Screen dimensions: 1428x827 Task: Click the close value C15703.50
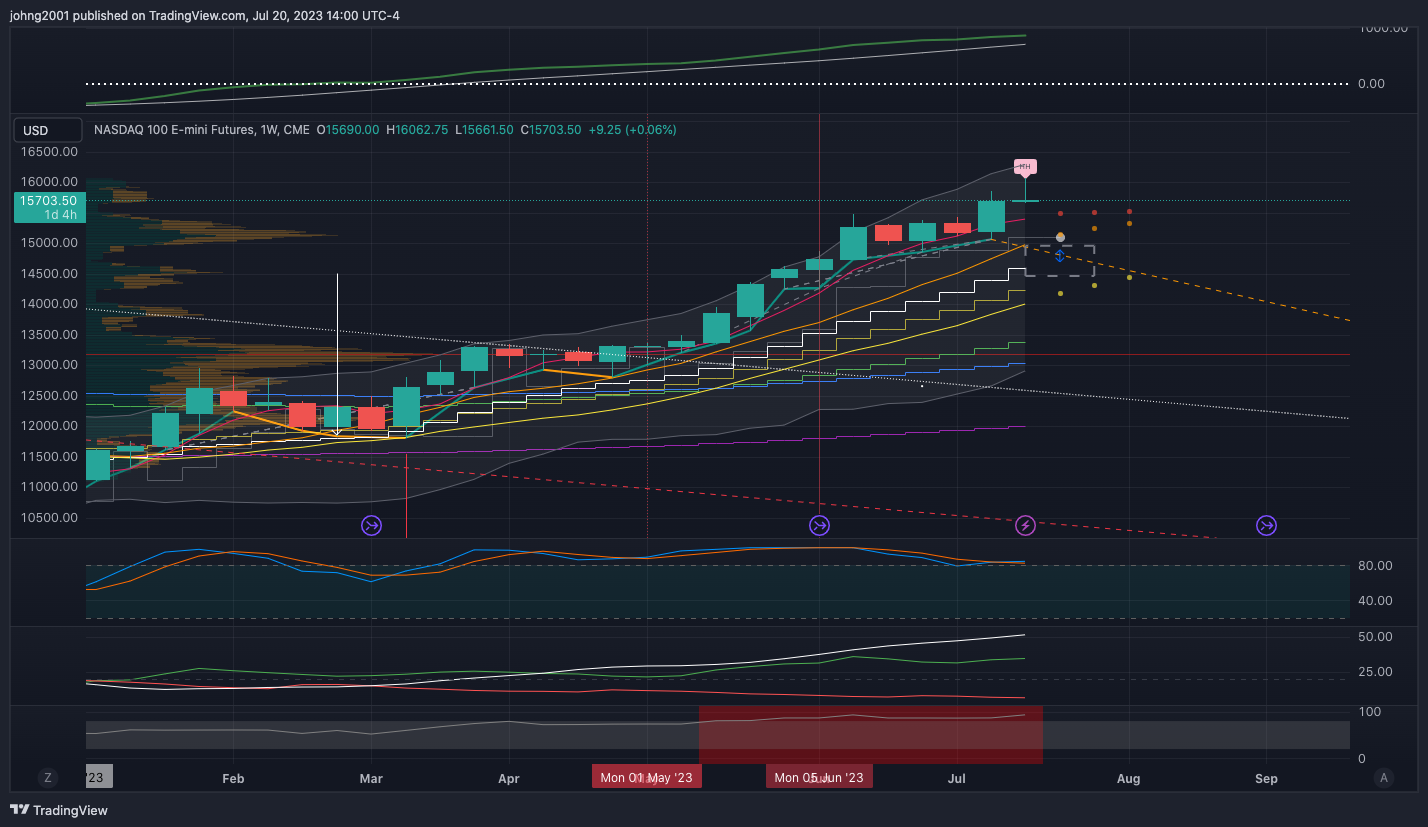tap(550, 130)
